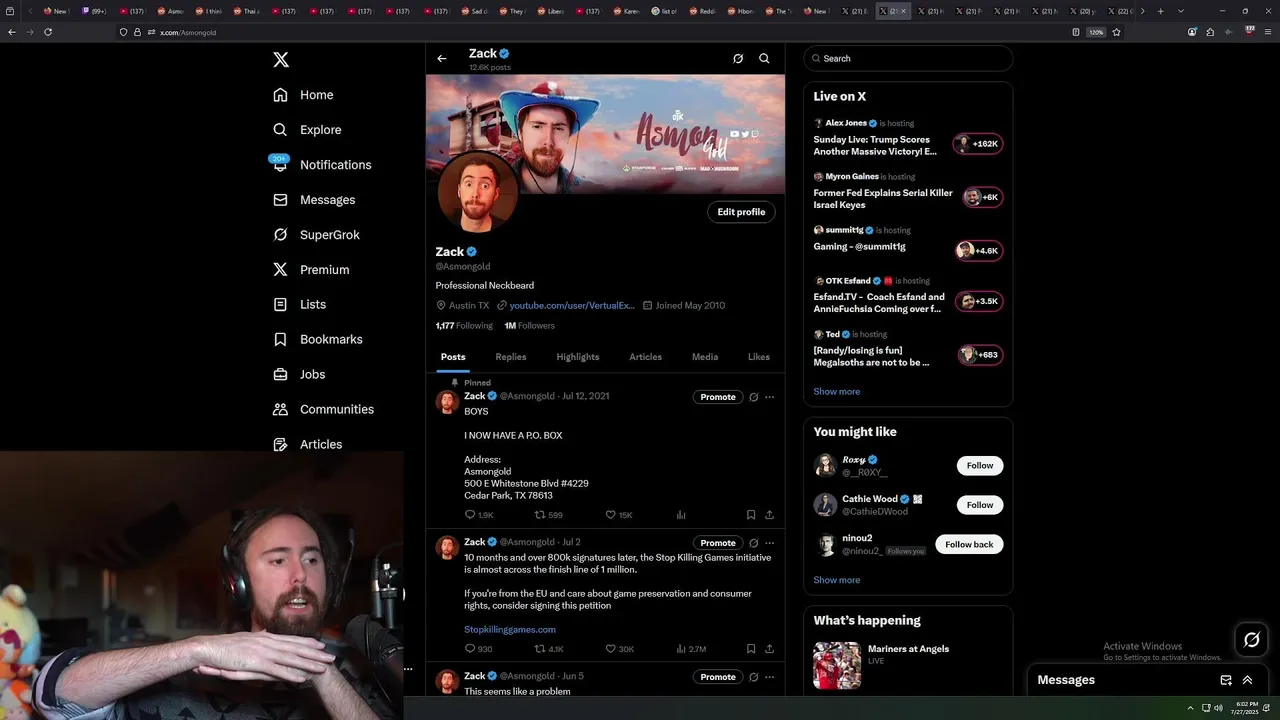Viewport: 1280px width, 720px height.
Task: Open the Zack profile avatar picture
Action: (477, 193)
